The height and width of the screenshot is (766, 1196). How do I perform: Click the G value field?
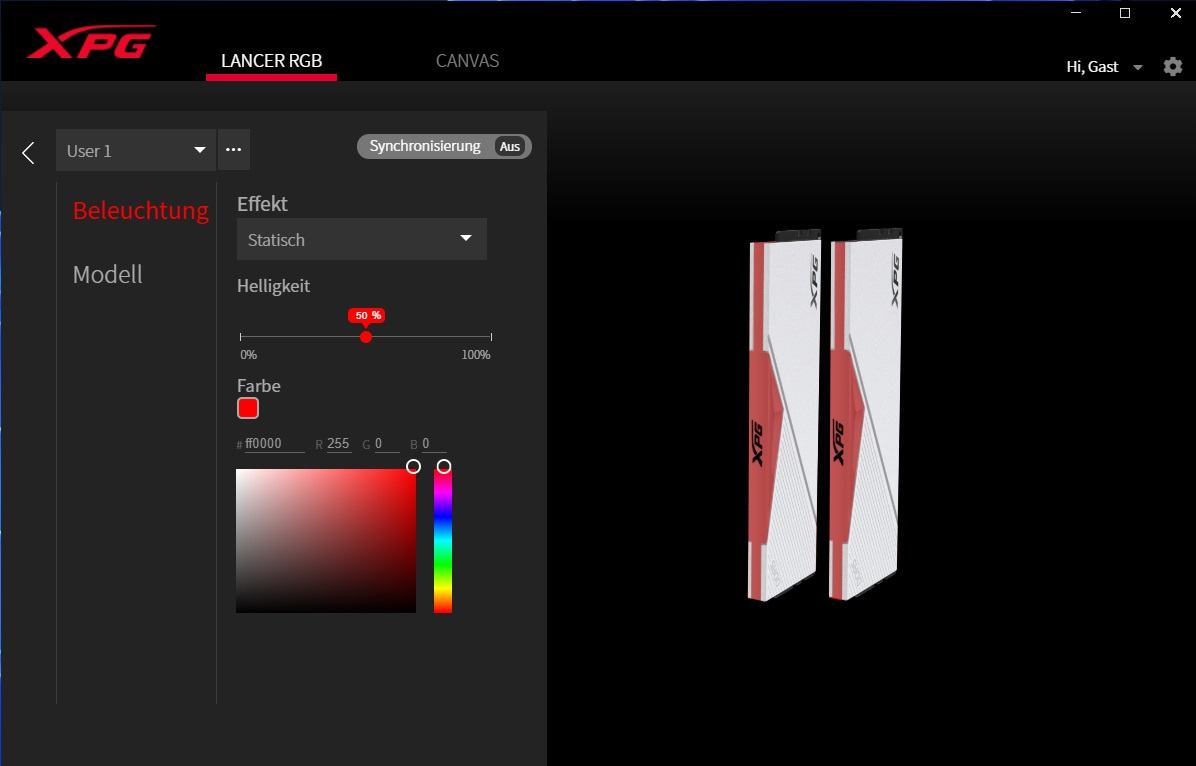(387, 444)
